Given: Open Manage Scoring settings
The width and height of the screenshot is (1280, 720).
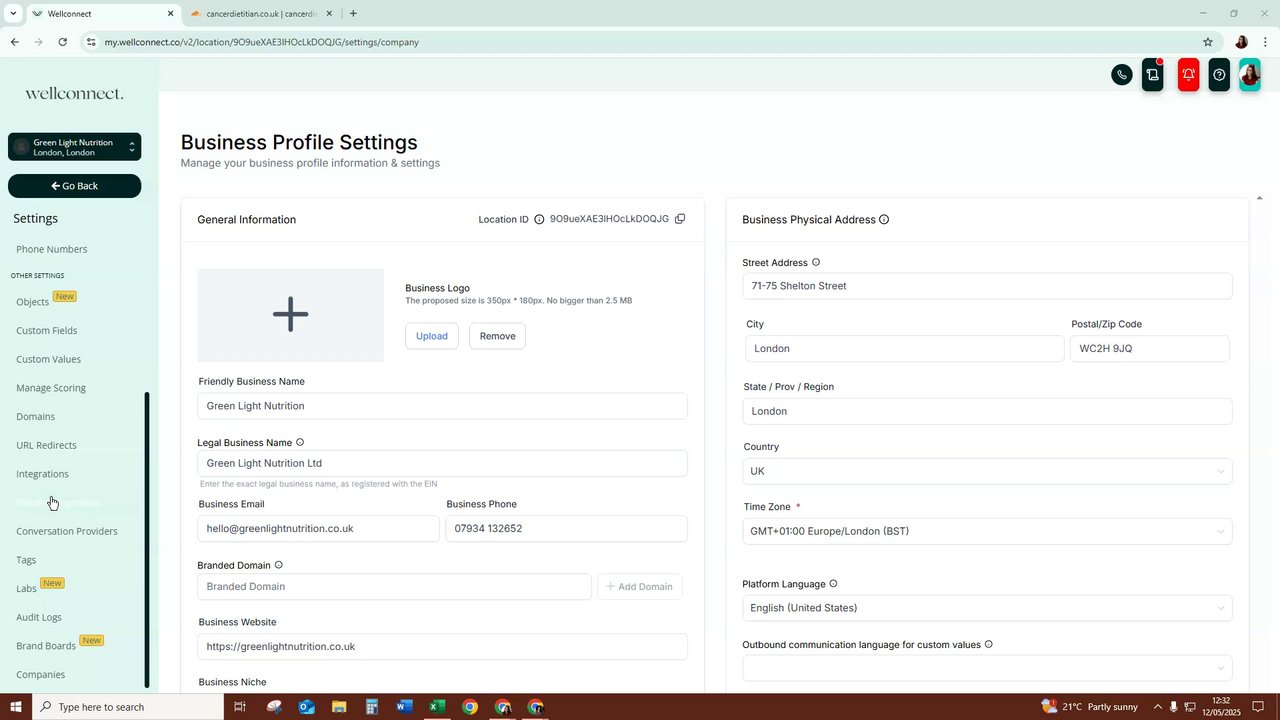Looking at the screenshot, I should [x=51, y=388].
